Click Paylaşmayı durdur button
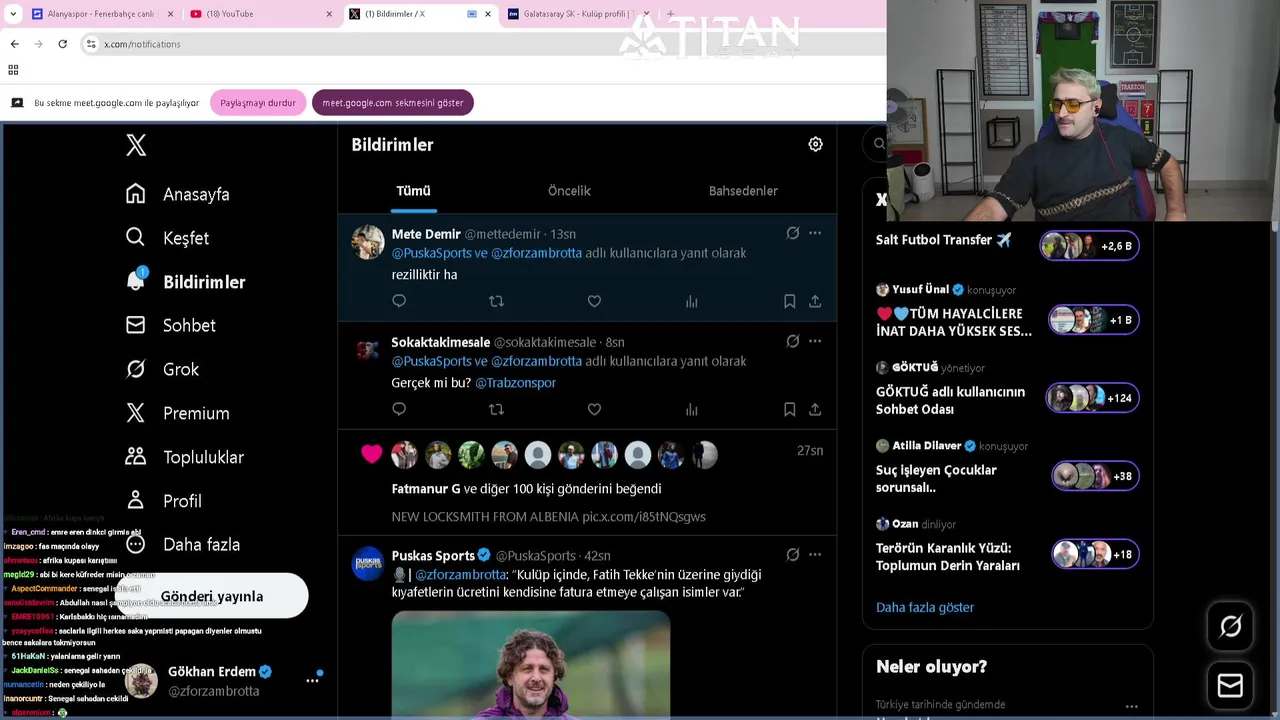 258,103
